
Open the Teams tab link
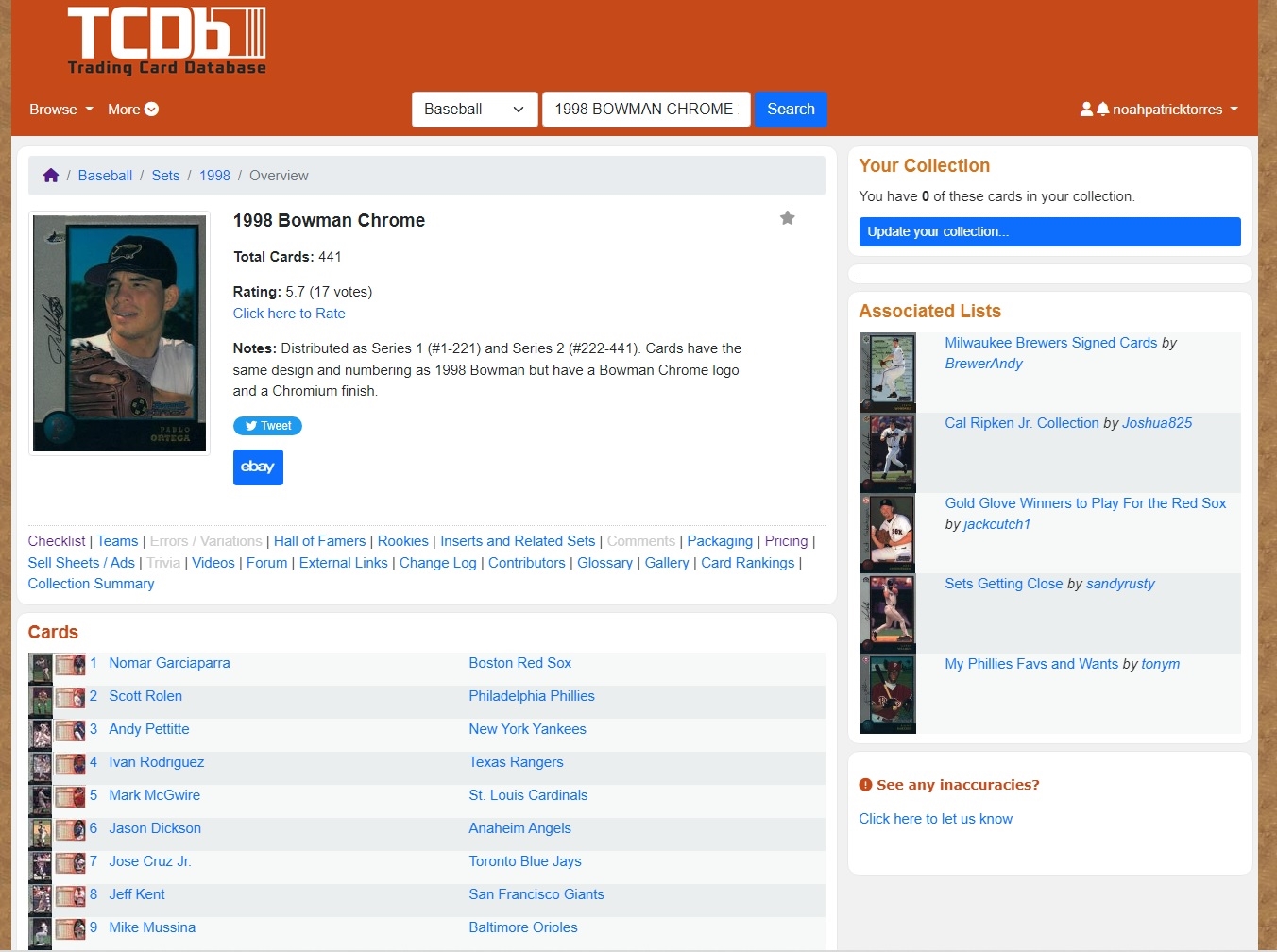117,541
